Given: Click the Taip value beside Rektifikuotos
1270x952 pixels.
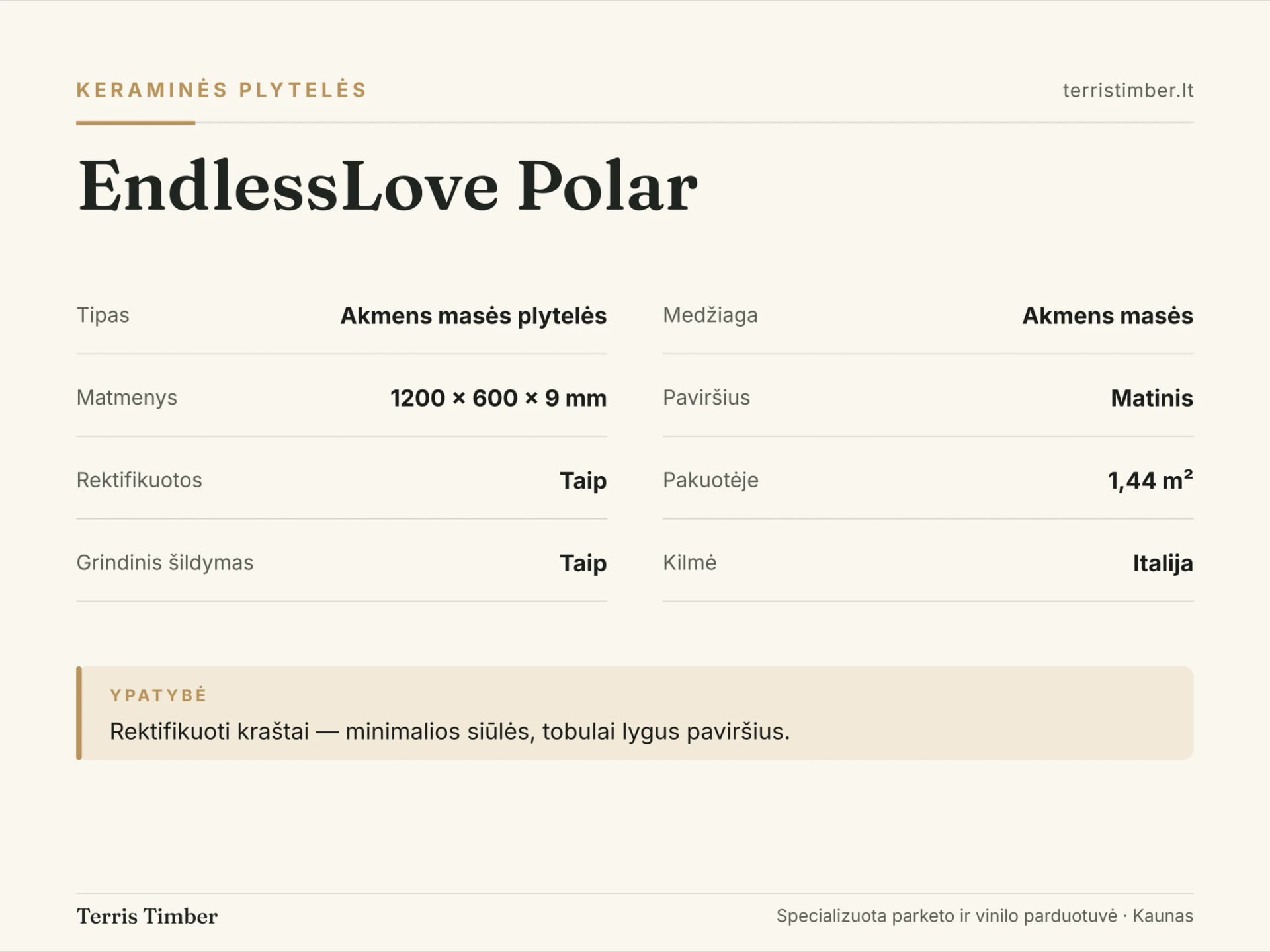Looking at the screenshot, I should coord(583,481).
